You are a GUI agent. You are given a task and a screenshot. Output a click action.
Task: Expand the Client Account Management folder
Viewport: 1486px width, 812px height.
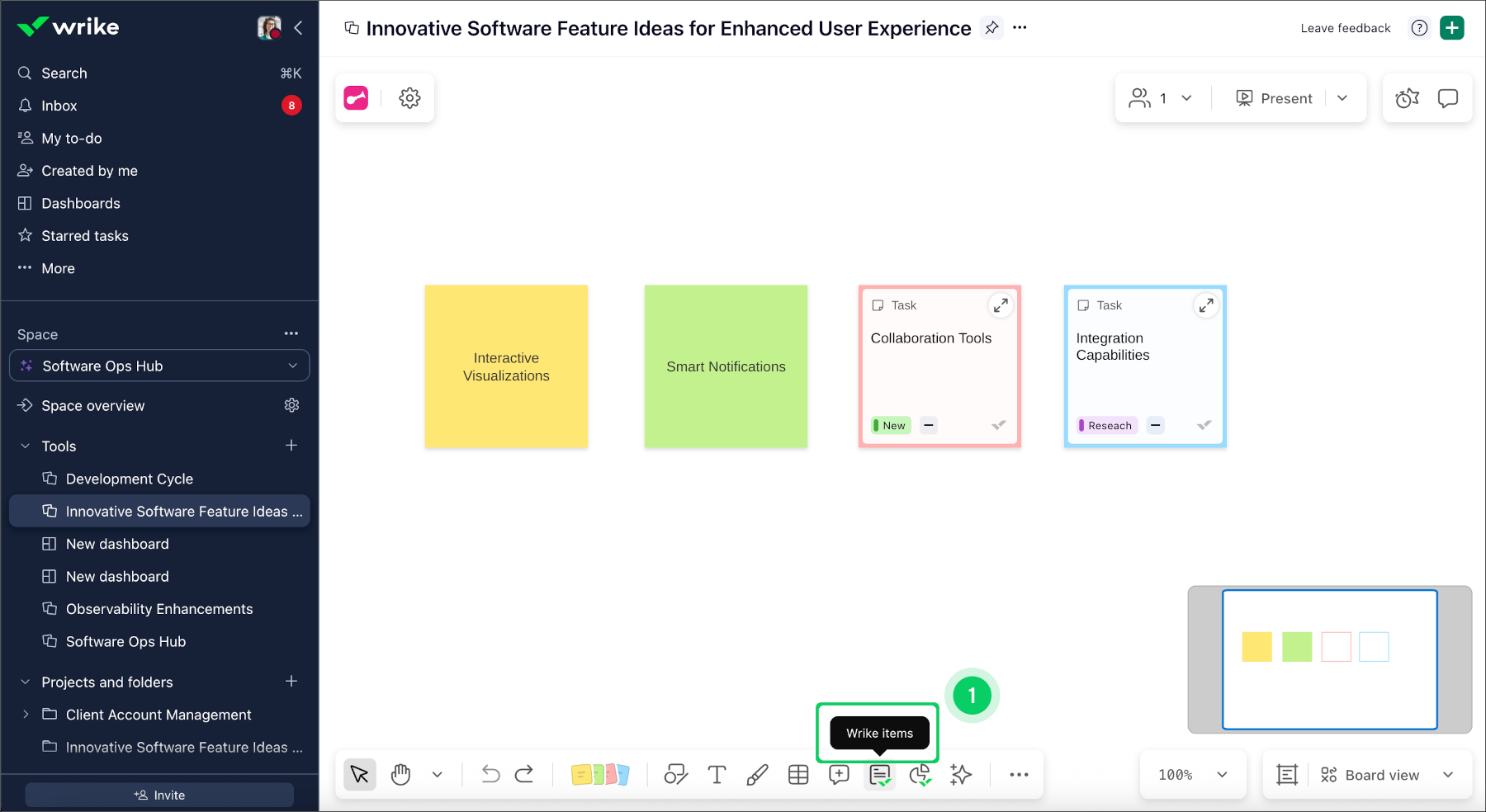26,715
